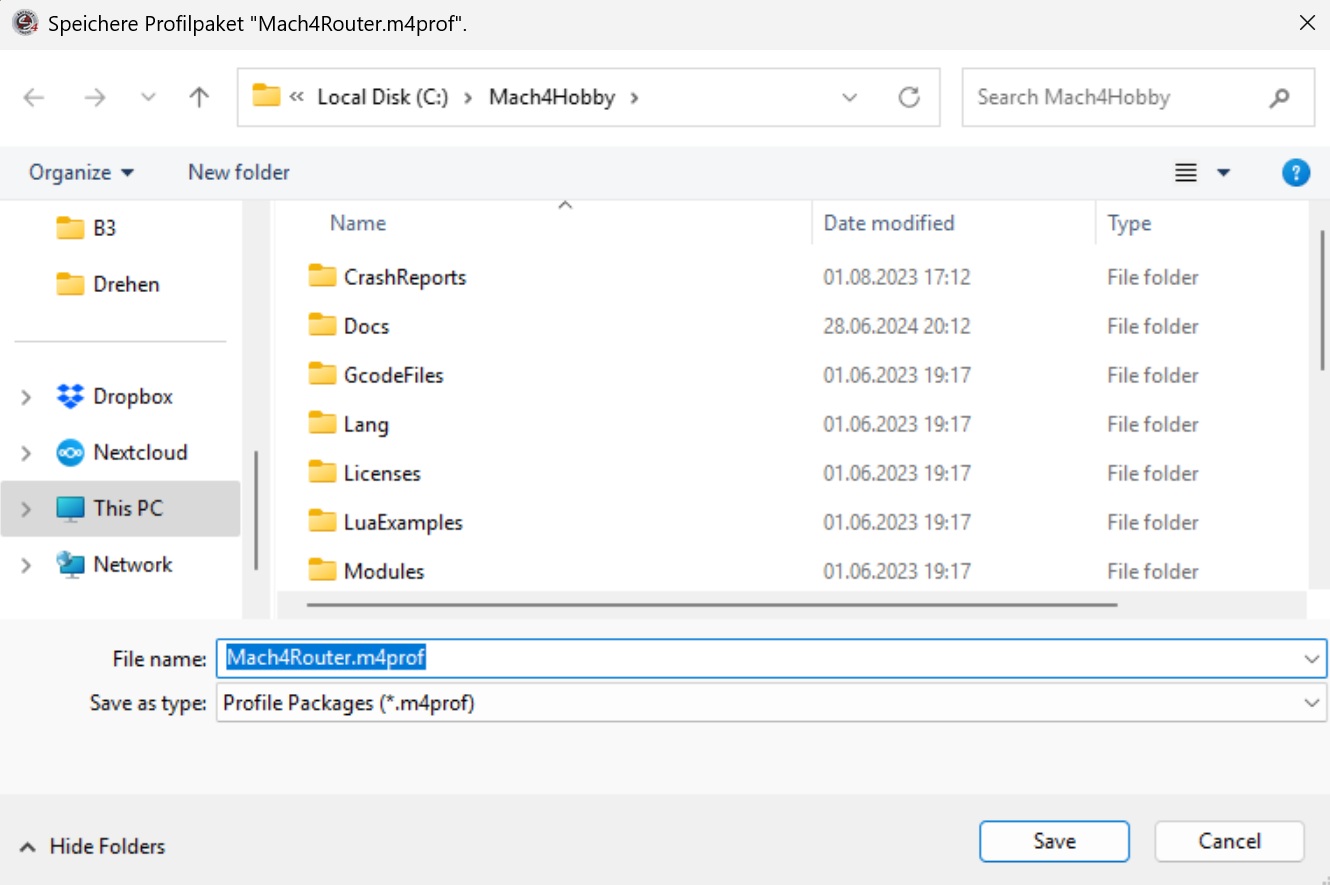This screenshot has width=1330, height=885.
Task: Select the Lang folder
Action: 366,424
